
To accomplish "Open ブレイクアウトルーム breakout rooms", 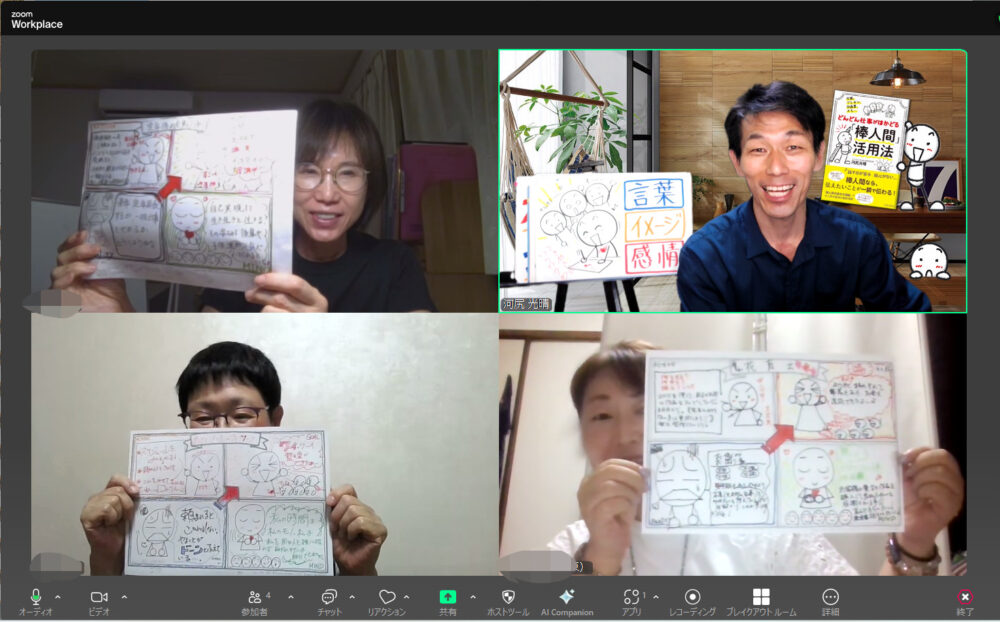I will 761,597.
